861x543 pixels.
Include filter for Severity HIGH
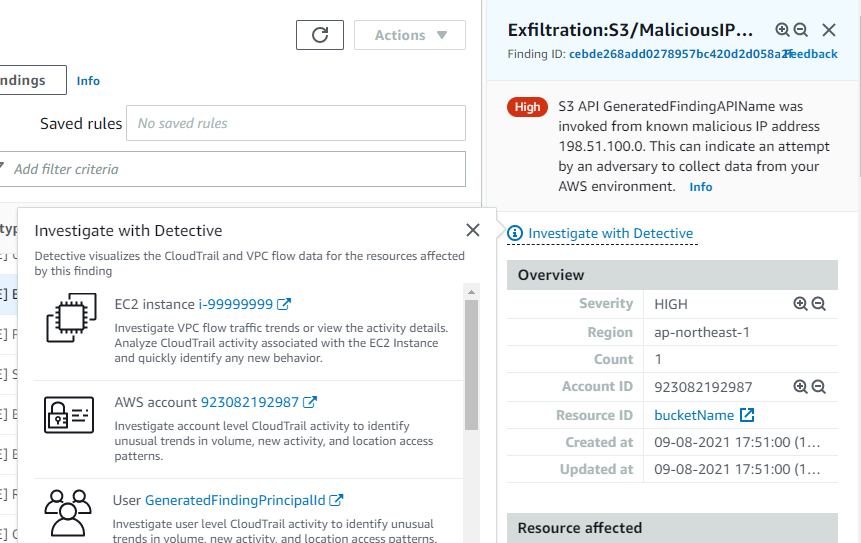pyautogui.click(x=800, y=304)
